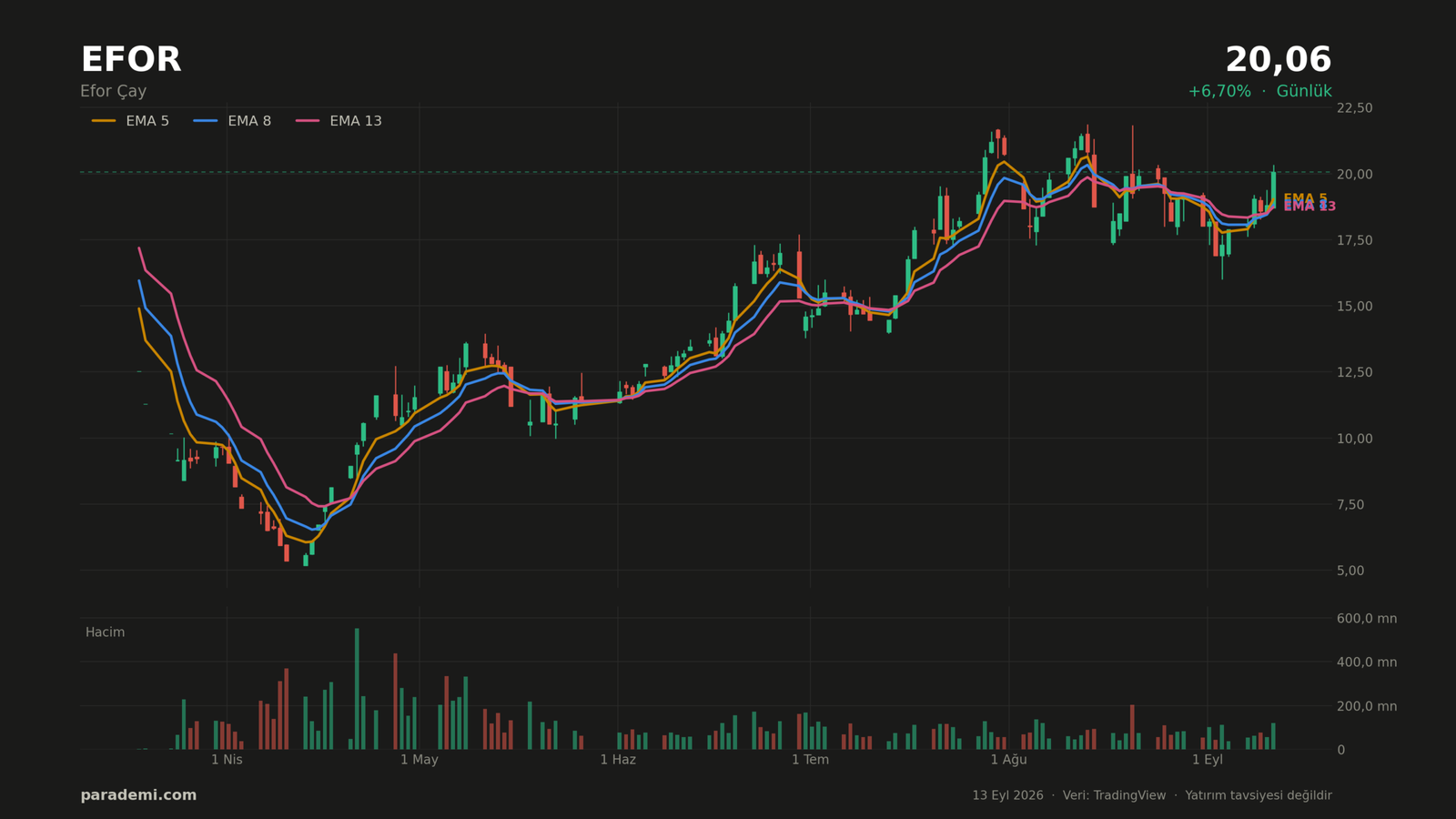Click the Veri: TradingView source note
The height and width of the screenshot is (819, 1456).
[1114, 795]
